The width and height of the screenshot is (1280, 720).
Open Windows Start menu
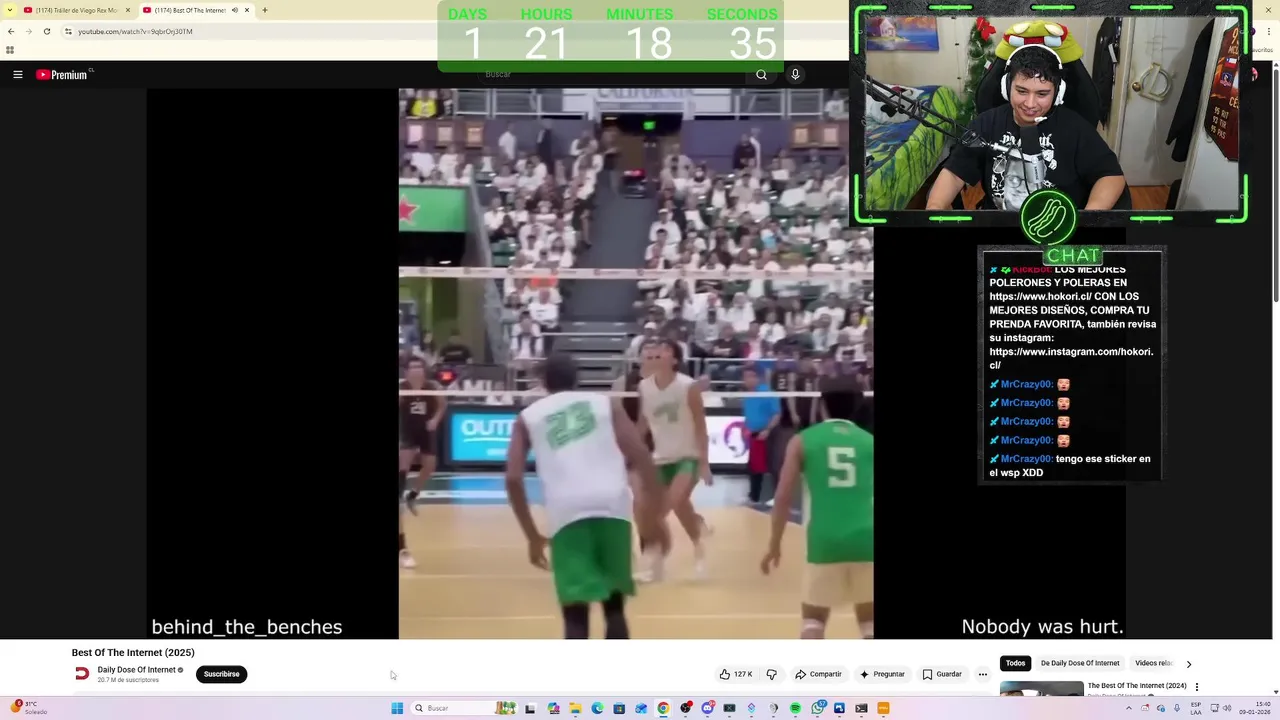(x=397, y=708)
